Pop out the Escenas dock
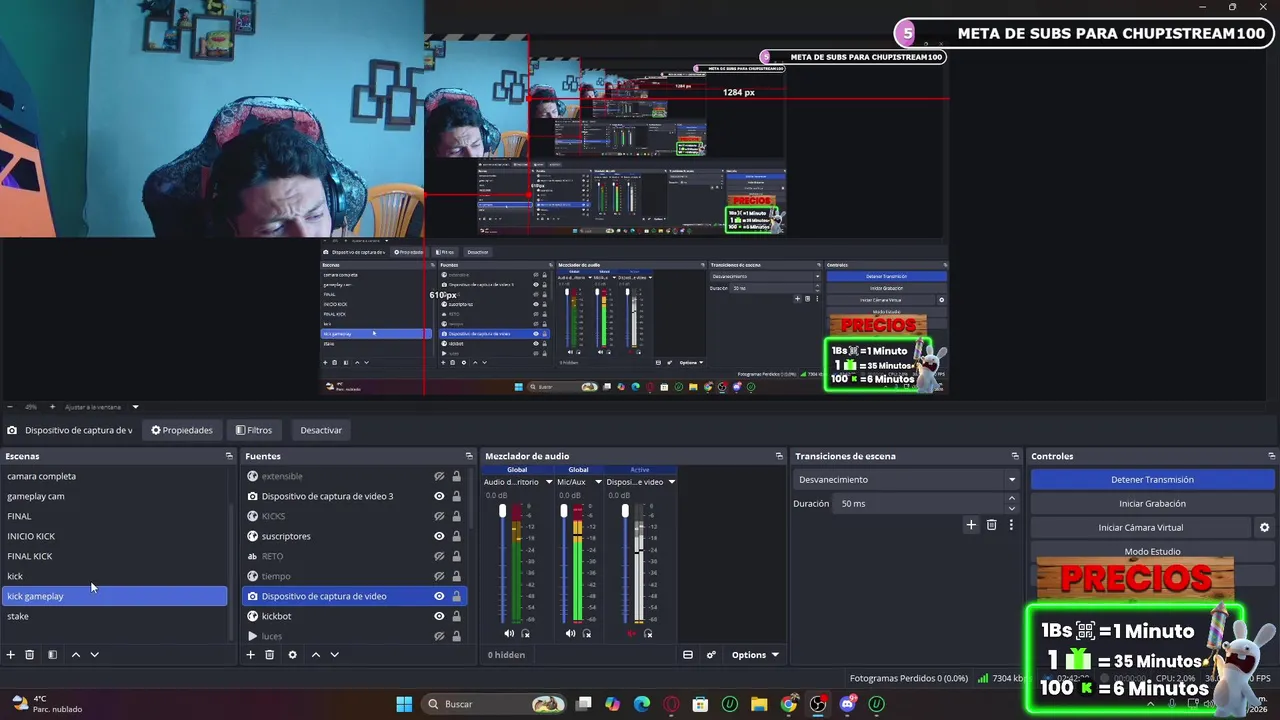This screenshot has height=720, width=1280. point(229,456)
